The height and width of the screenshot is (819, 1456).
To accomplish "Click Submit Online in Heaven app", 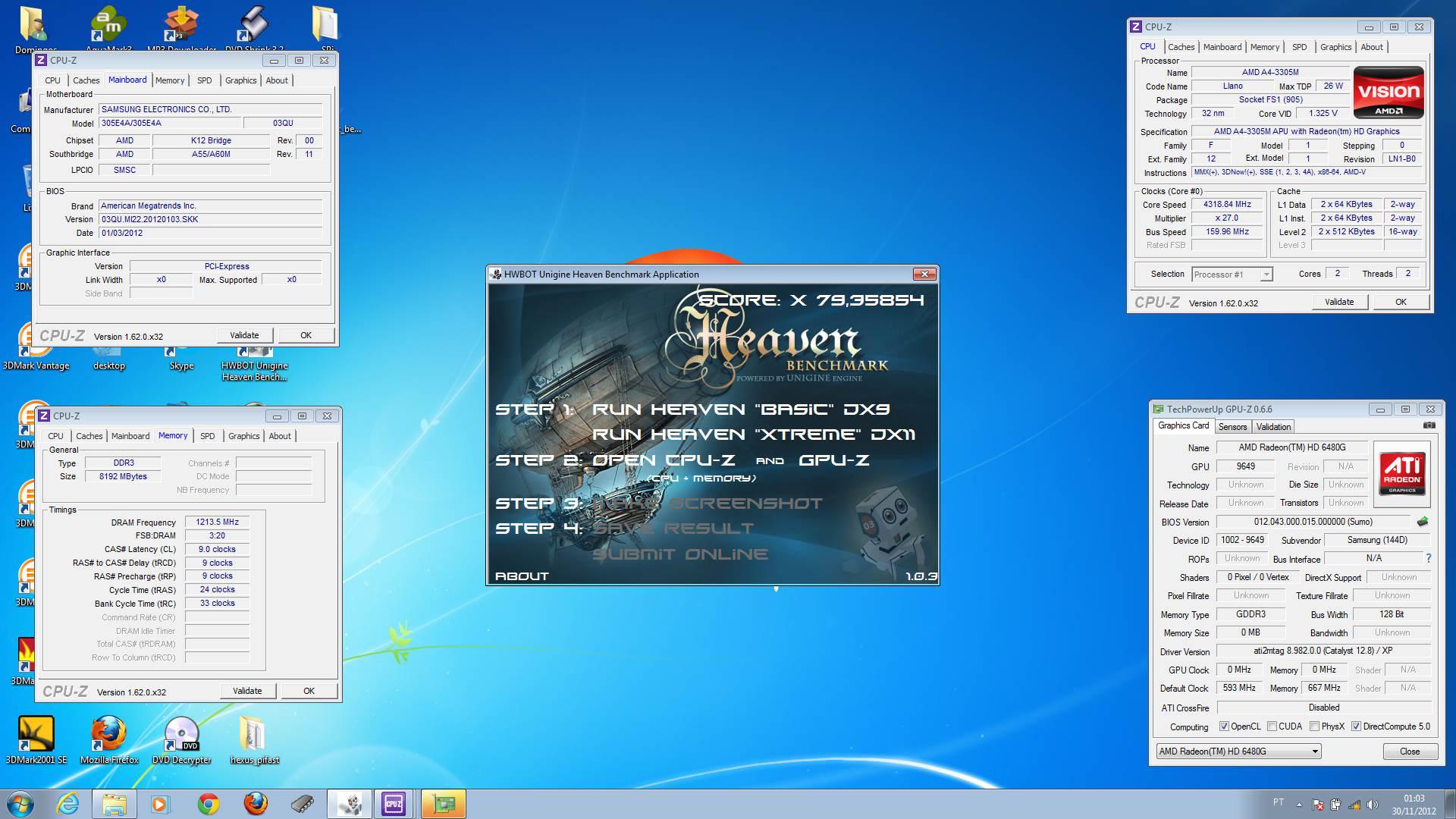I will click(680, 554).
